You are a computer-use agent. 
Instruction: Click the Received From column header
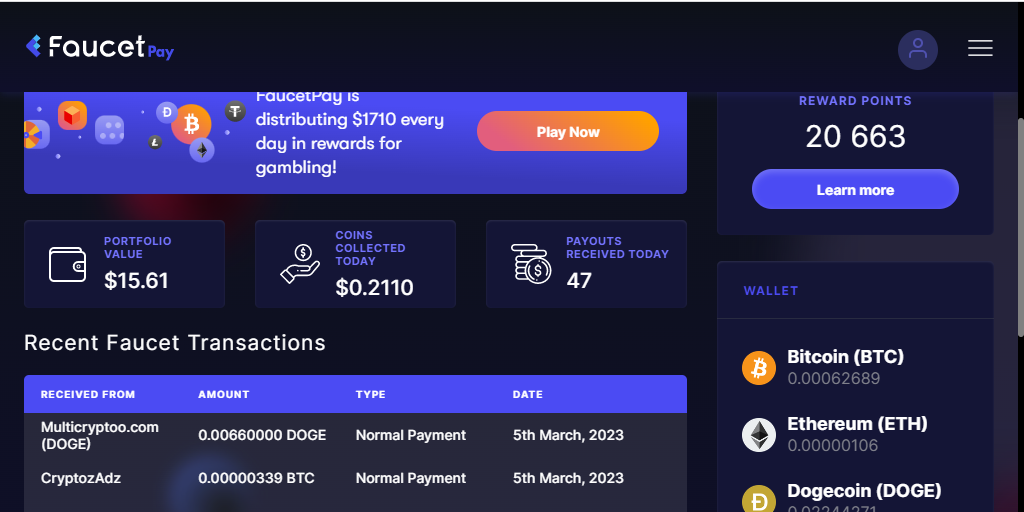(88, 394)
